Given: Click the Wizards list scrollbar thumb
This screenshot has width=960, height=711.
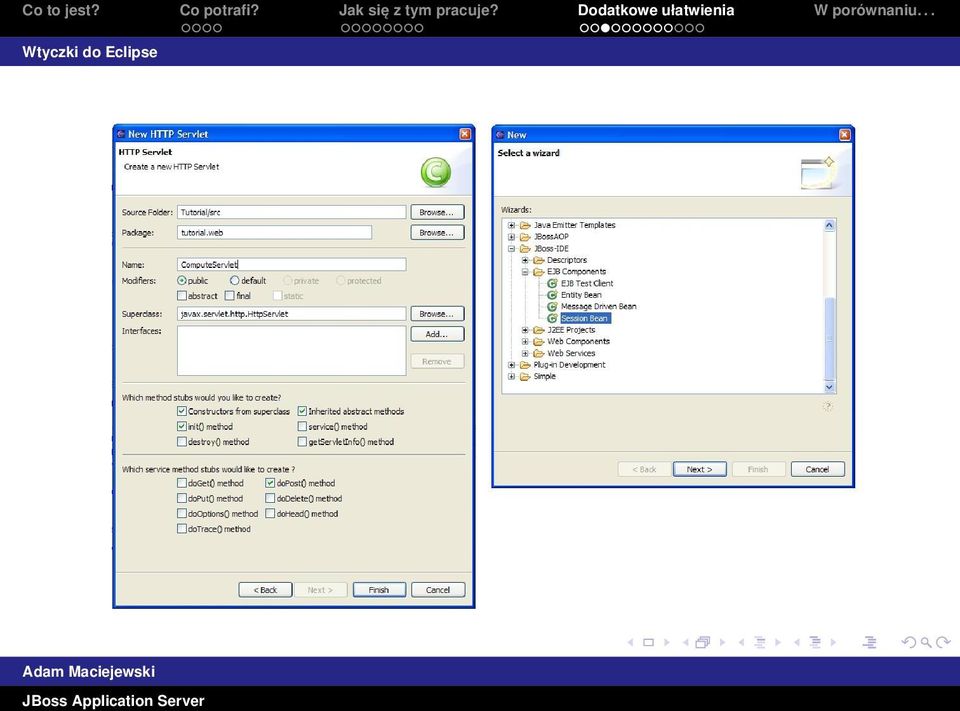Looking at the screenshot, I should 830,339.
